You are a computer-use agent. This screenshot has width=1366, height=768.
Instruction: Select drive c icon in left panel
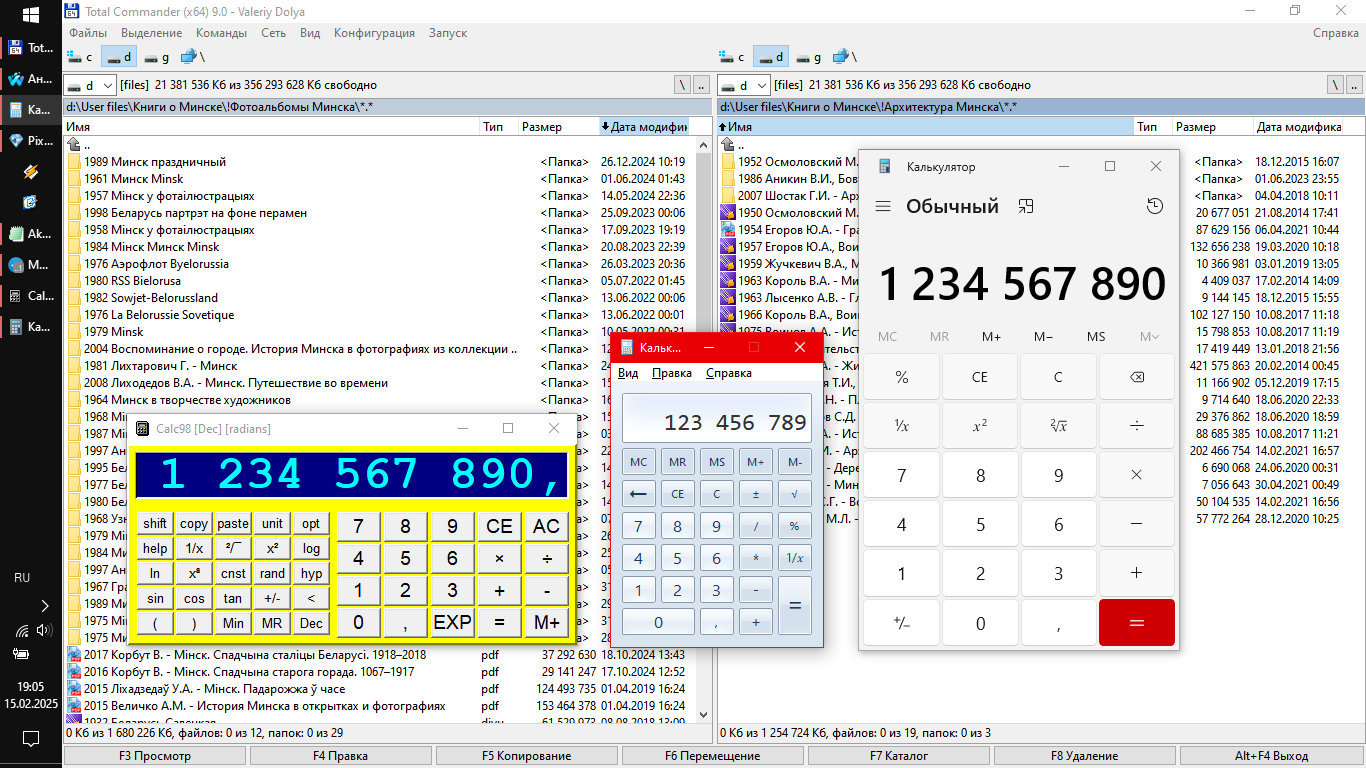pyautogui.click(x=80, y=57)
